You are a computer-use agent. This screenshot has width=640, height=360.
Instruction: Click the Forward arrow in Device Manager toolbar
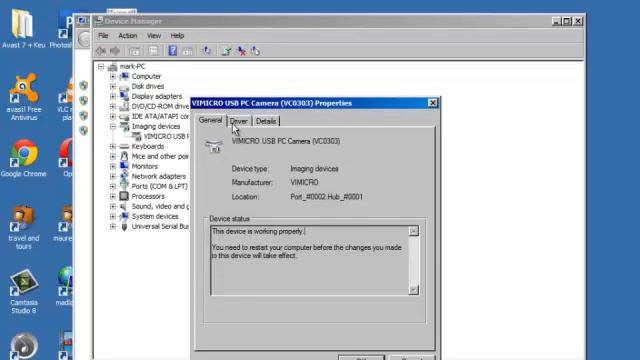[x=115, y=51]
